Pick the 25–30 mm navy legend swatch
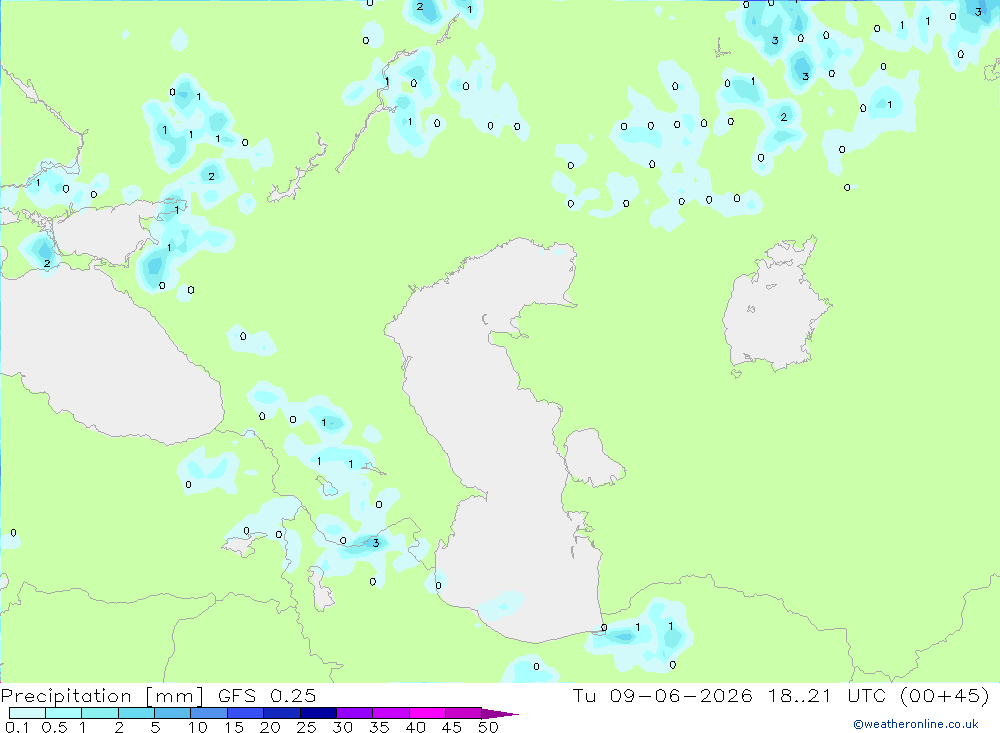The height and width of the screenshot is (733, 1000). 318,713
